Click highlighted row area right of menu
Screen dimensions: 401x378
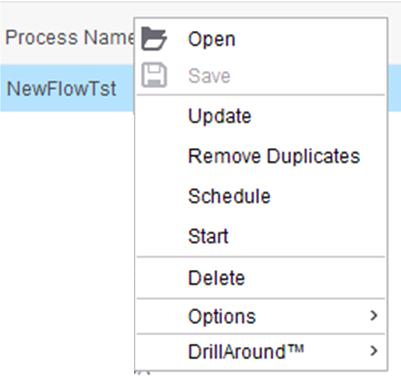395,88
